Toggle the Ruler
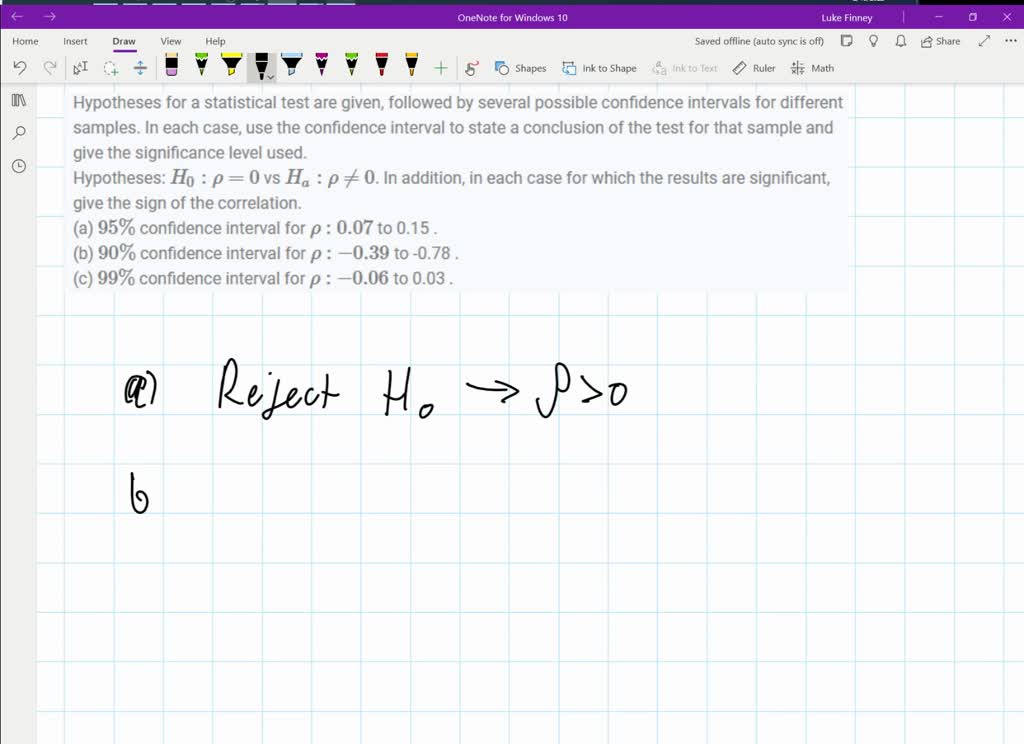Screen dimensions: 1024x744 [x=754, y=68]
